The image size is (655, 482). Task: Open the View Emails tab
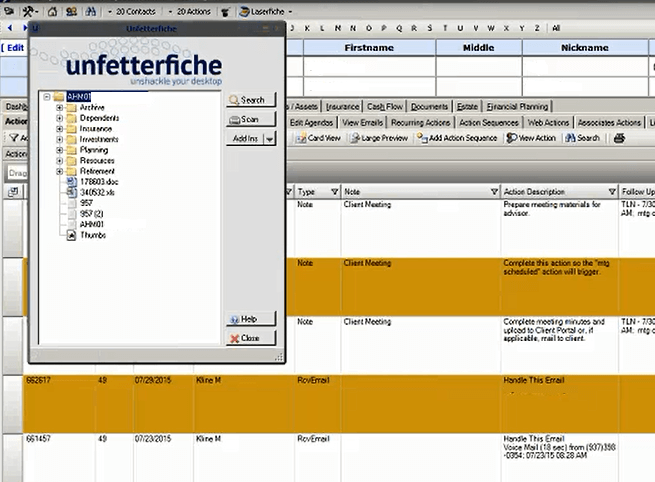coord(362,123)
